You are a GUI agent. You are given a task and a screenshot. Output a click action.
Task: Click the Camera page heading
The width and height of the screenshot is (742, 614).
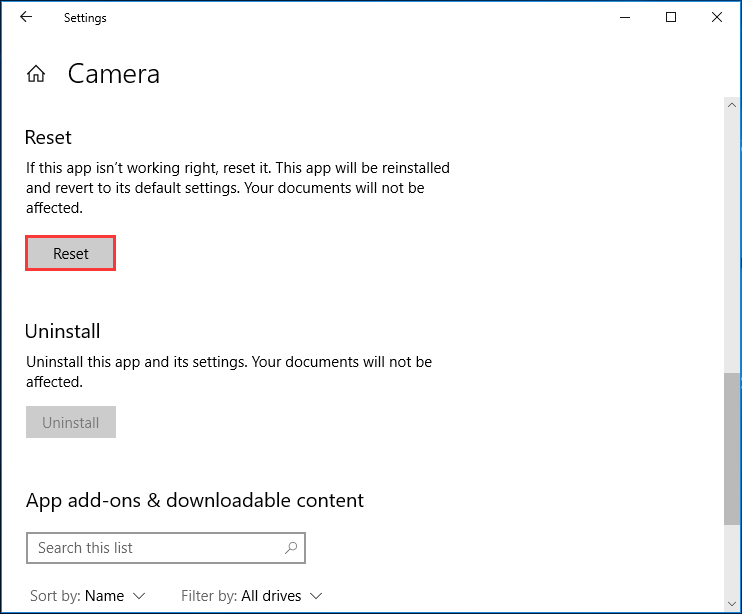(114, 74)
